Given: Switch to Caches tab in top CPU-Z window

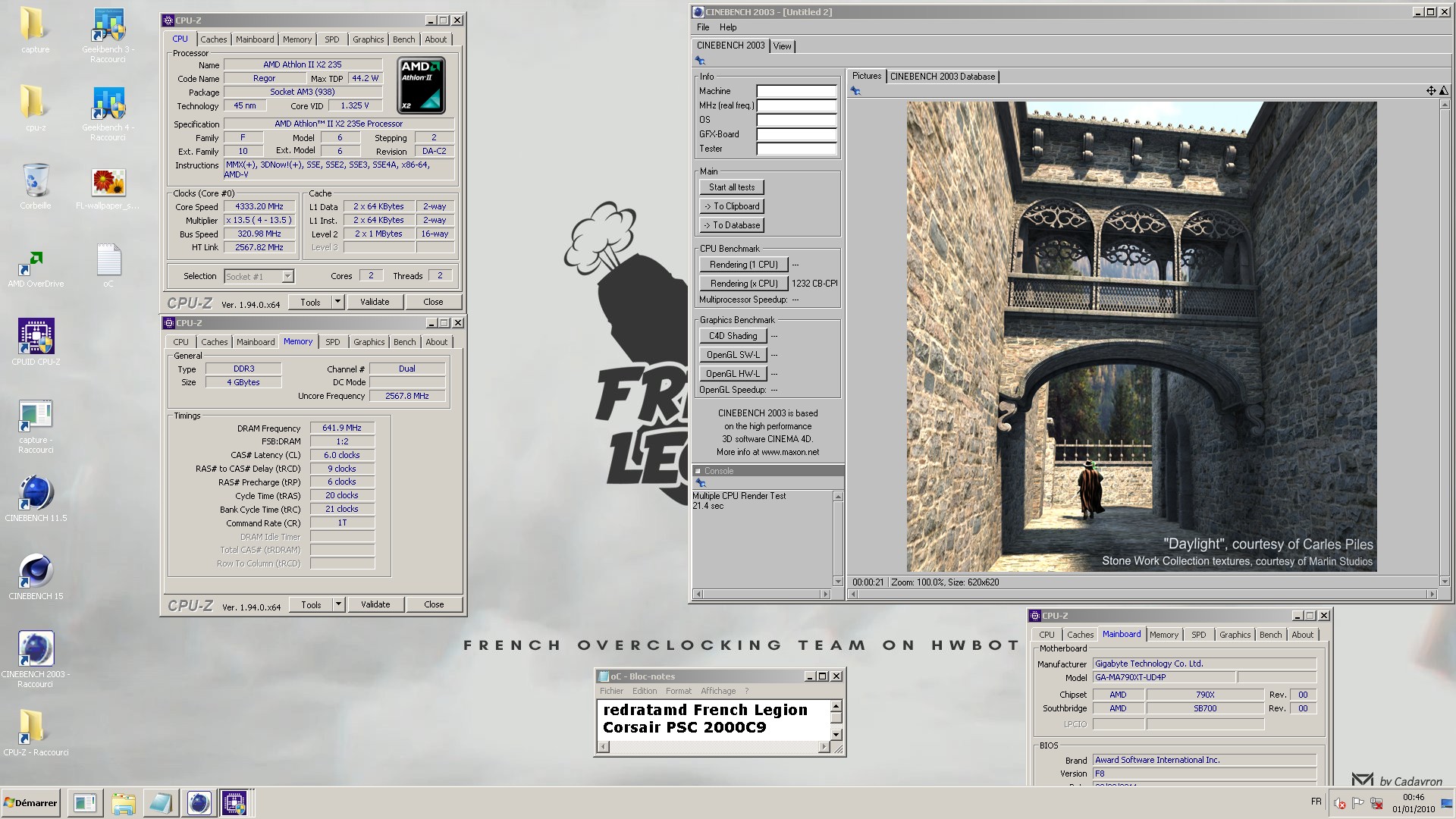Looking at the screenshot, I should point(213,39).
